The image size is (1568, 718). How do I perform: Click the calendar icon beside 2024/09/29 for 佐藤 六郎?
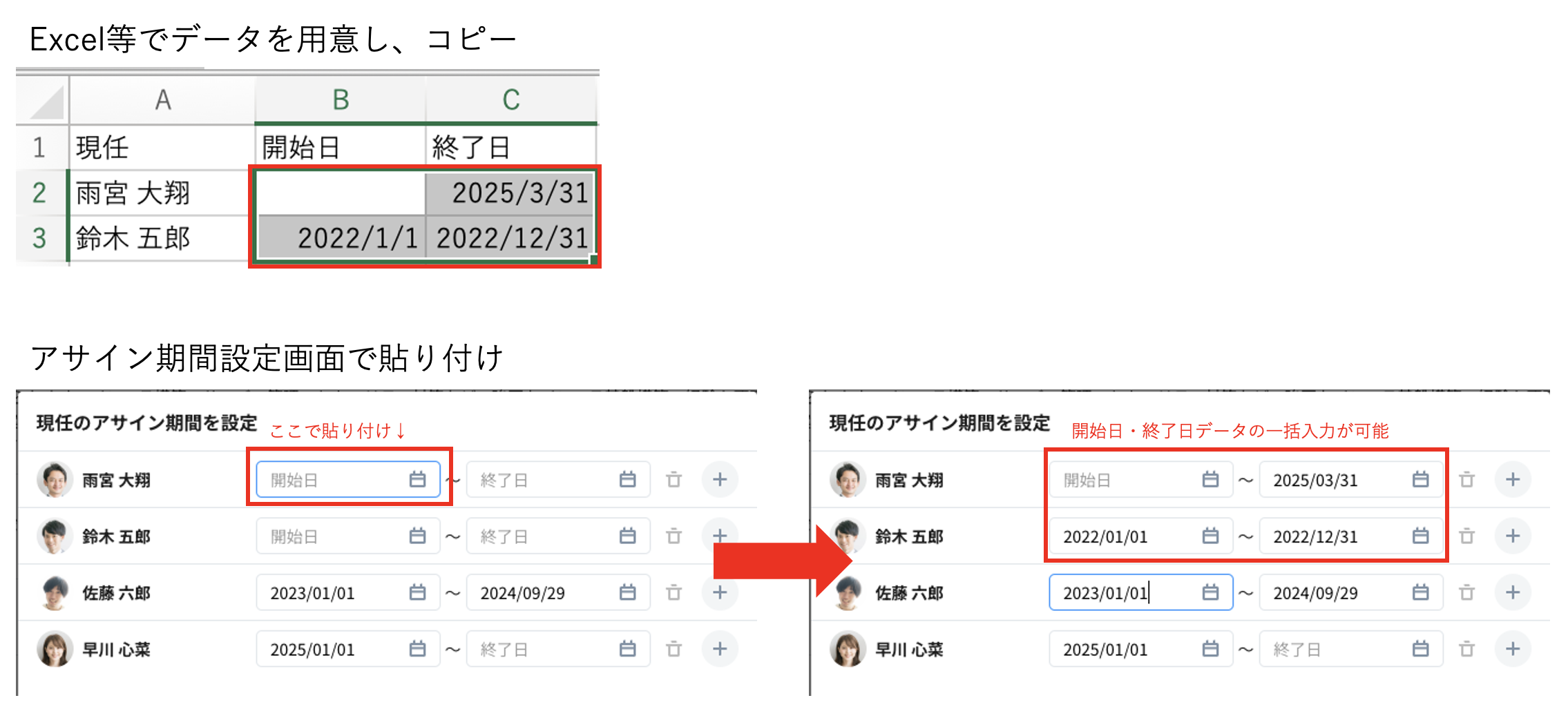628,592
